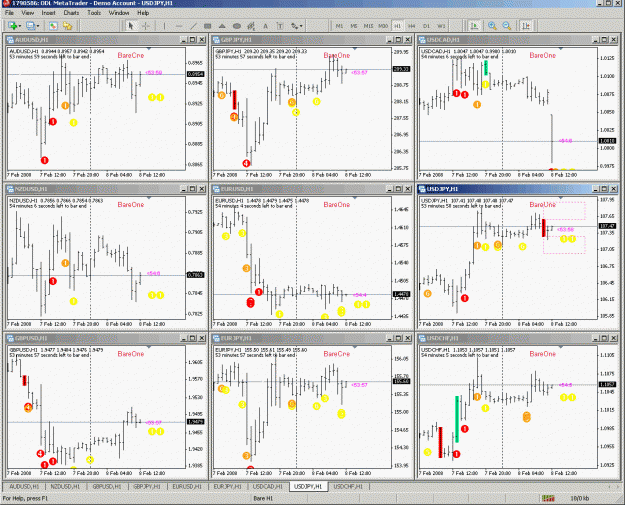Switch chart to H4 timeframe
The image size is (625, 505).
pos(412,26)
